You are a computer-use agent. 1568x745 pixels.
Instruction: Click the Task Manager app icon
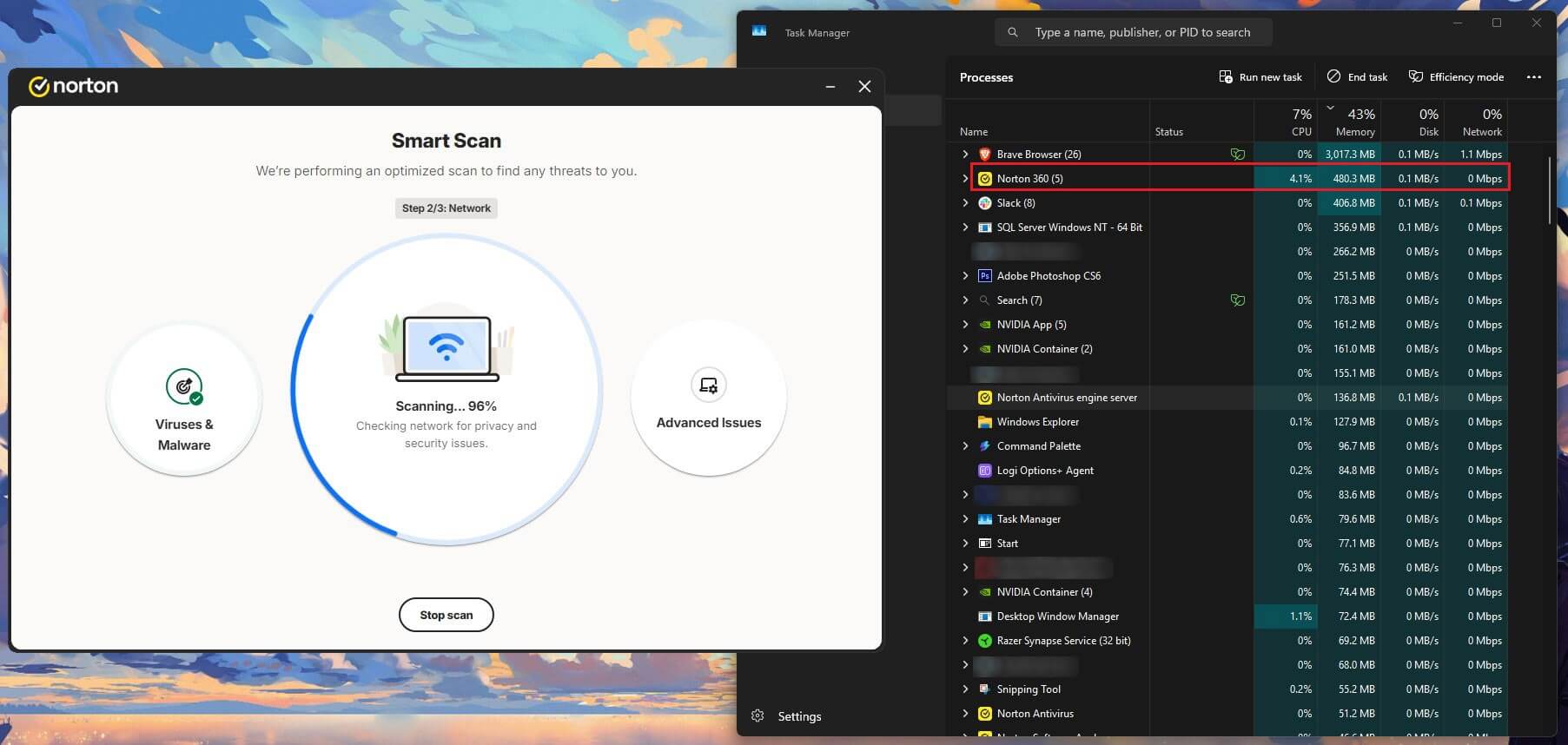[759, 32]
